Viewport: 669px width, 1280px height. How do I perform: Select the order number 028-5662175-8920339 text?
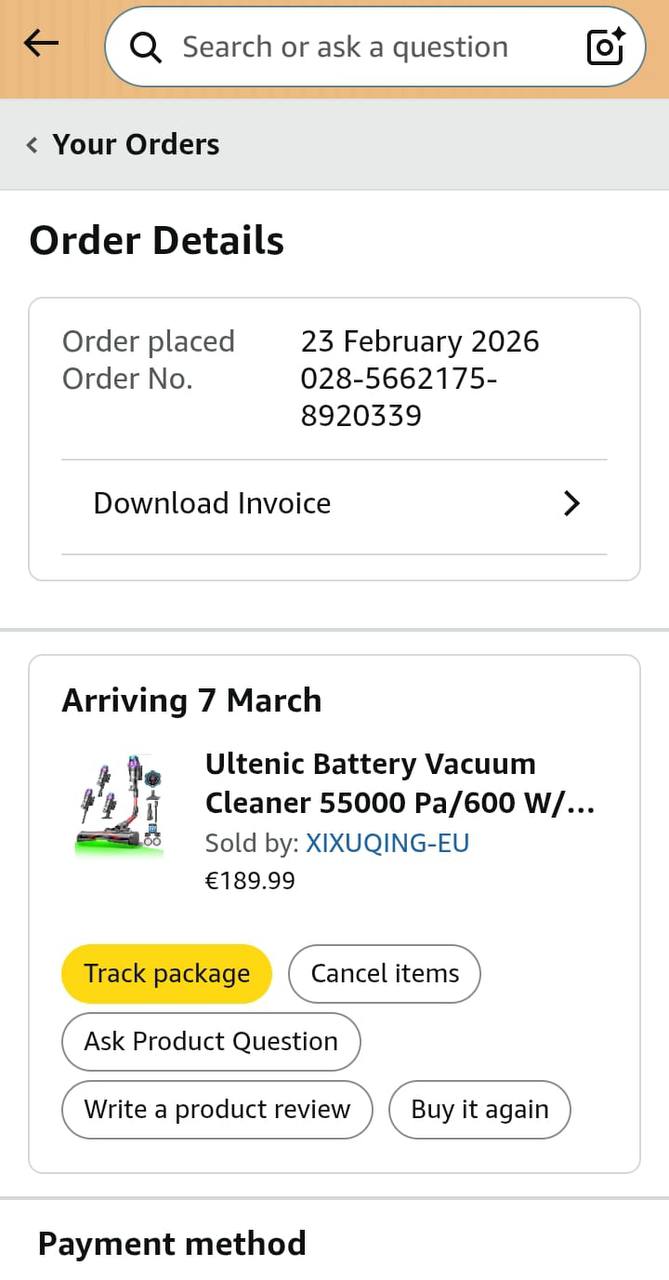[398, 397]
